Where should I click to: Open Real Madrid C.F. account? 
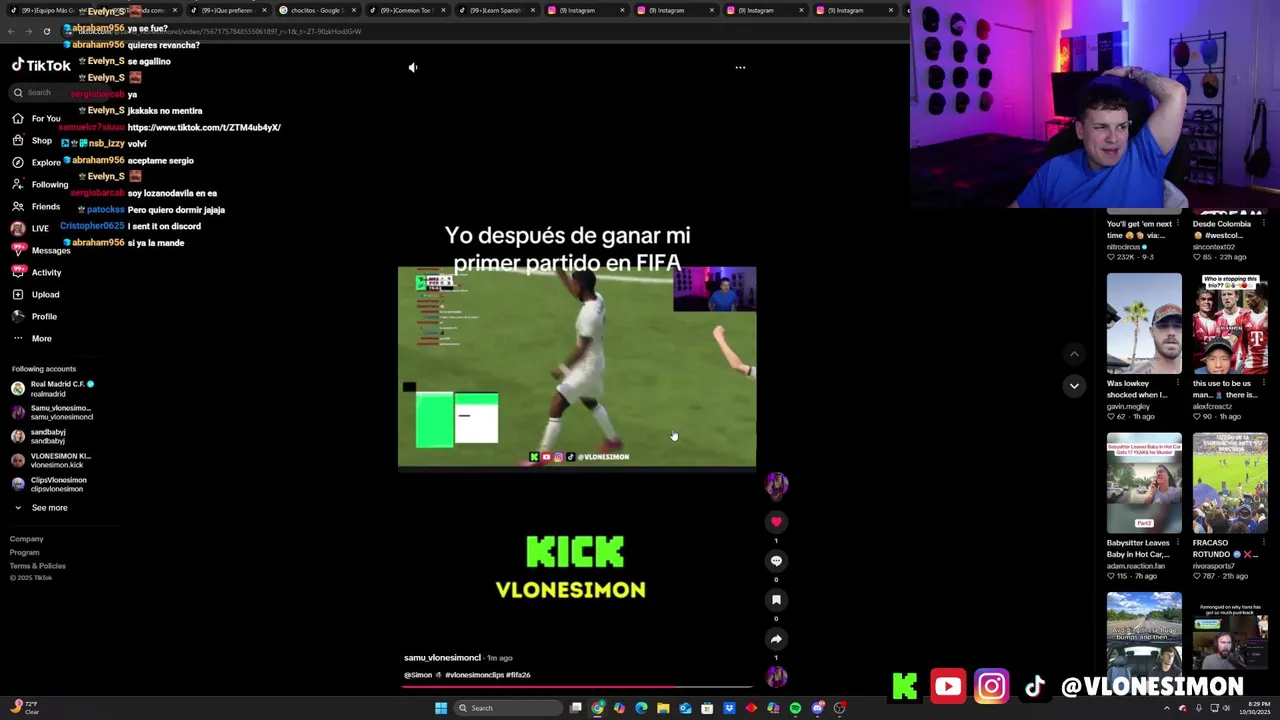coord(53,389)
